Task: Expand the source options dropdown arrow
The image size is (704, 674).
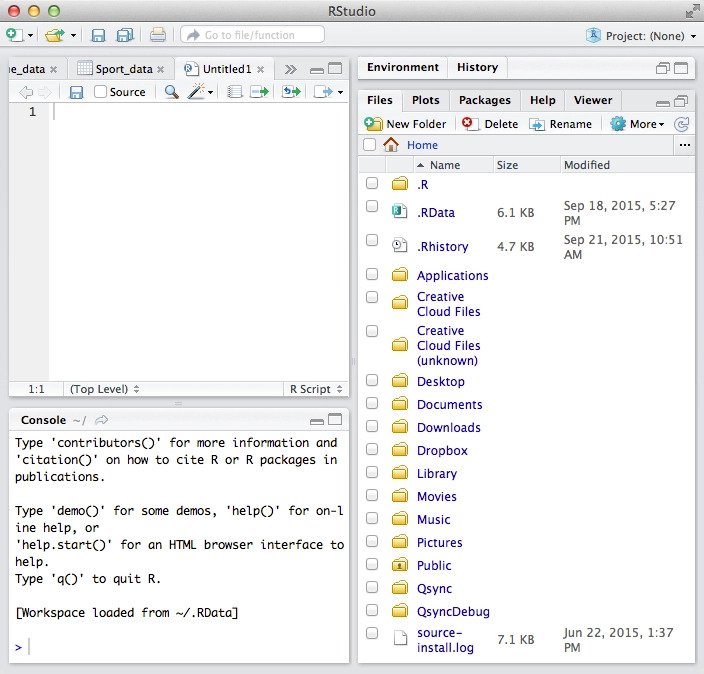Action: (x=340, y=93)
